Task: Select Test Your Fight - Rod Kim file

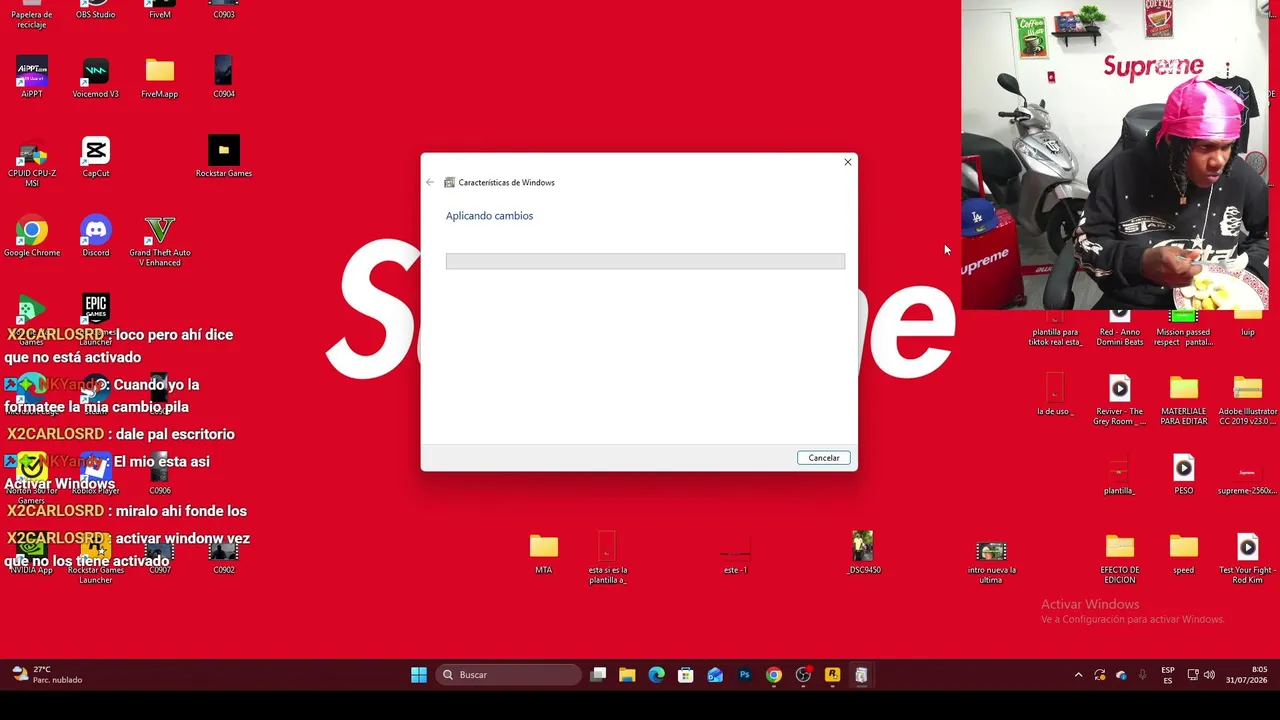Action: (1247, 560)
